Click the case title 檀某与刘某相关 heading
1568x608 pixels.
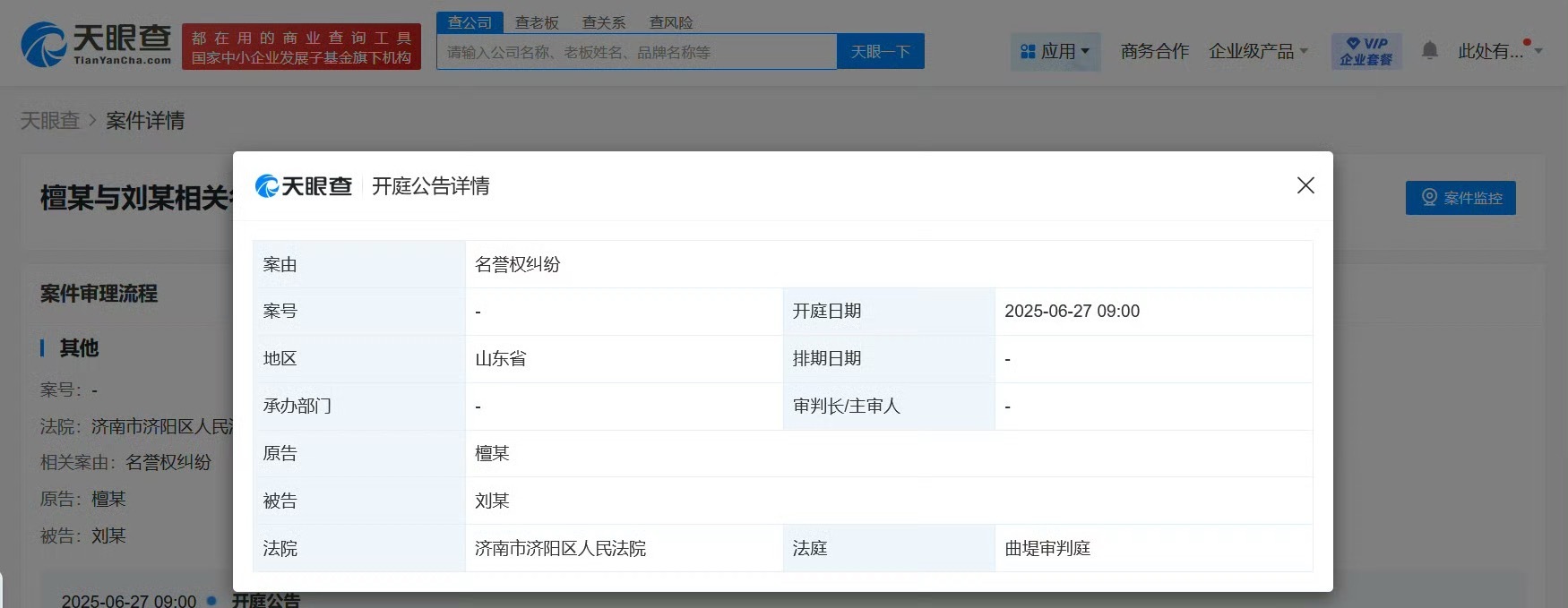[x=136, y=198]
